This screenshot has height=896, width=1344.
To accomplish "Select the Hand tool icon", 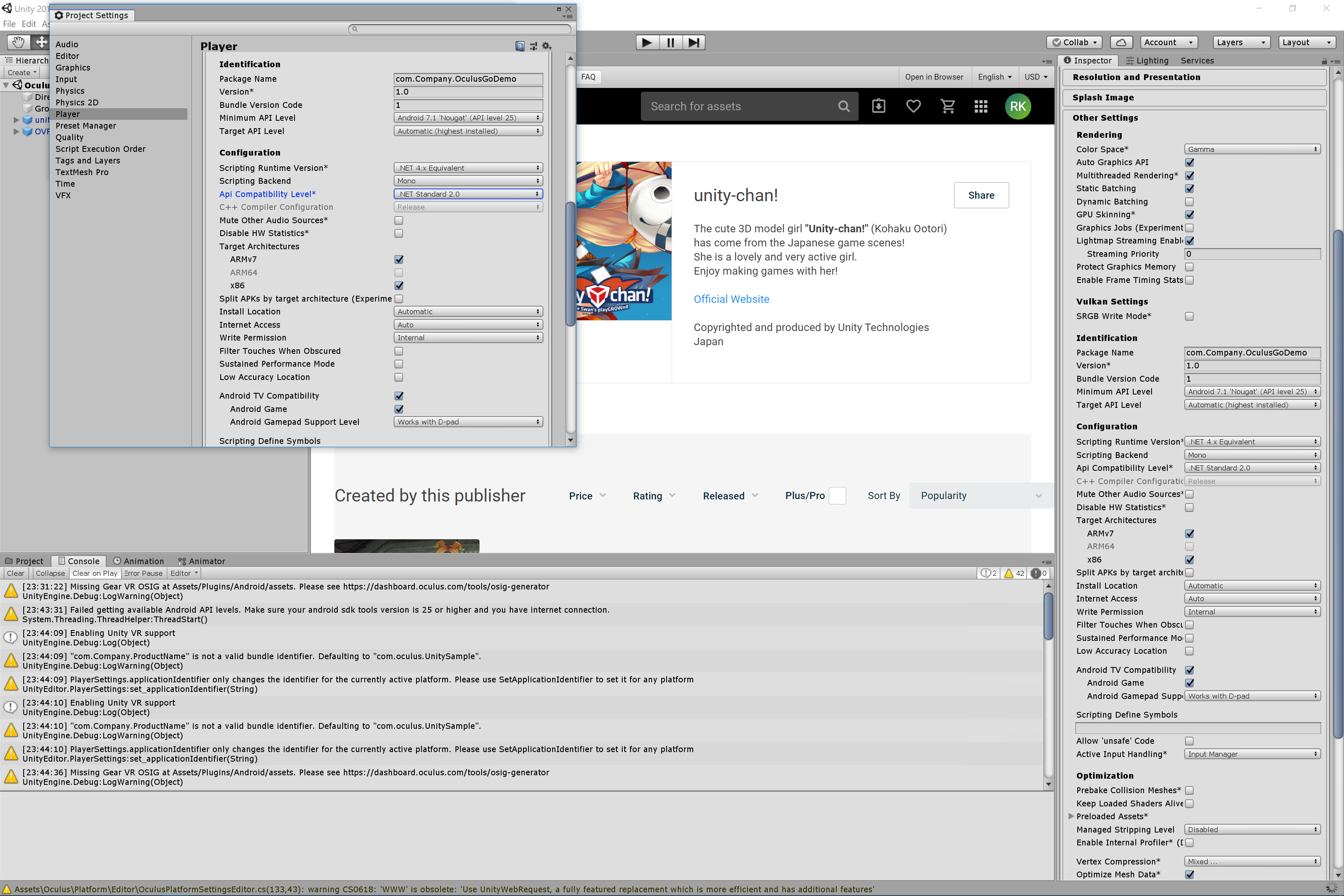I will click(18, 42).
